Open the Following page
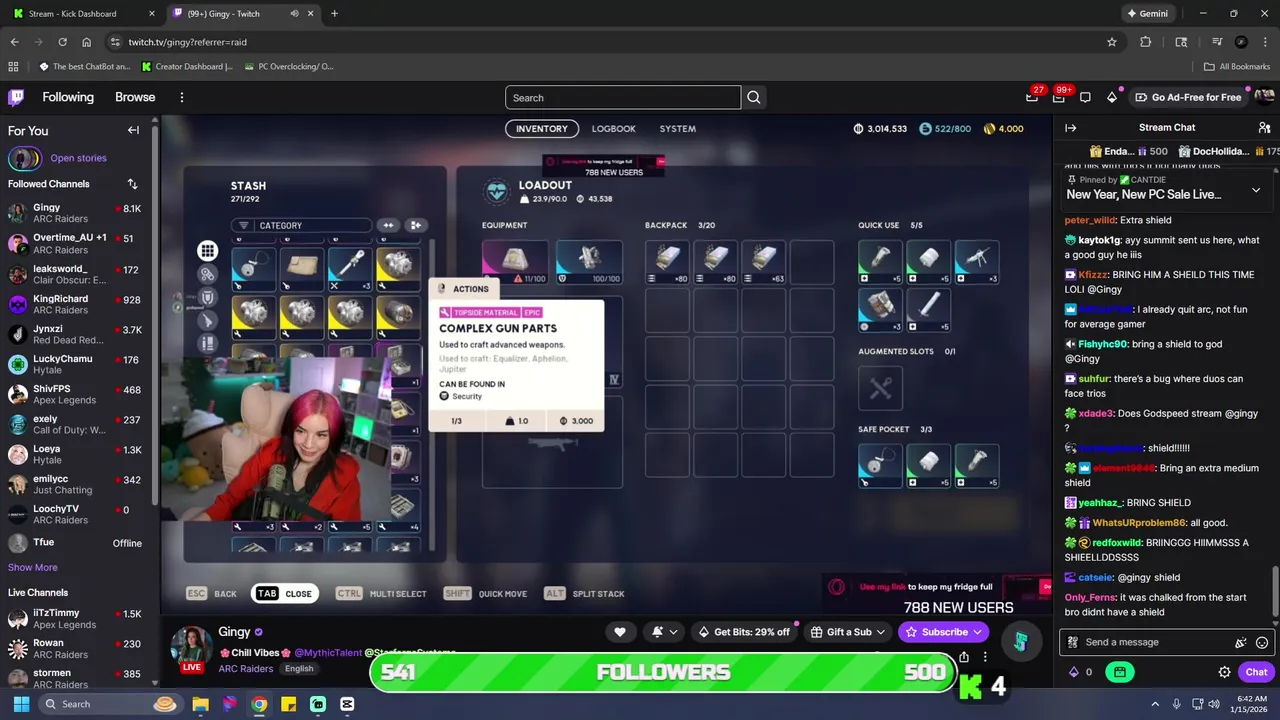The height and width of the screenshot is (720, 1280). pos(68,97)
